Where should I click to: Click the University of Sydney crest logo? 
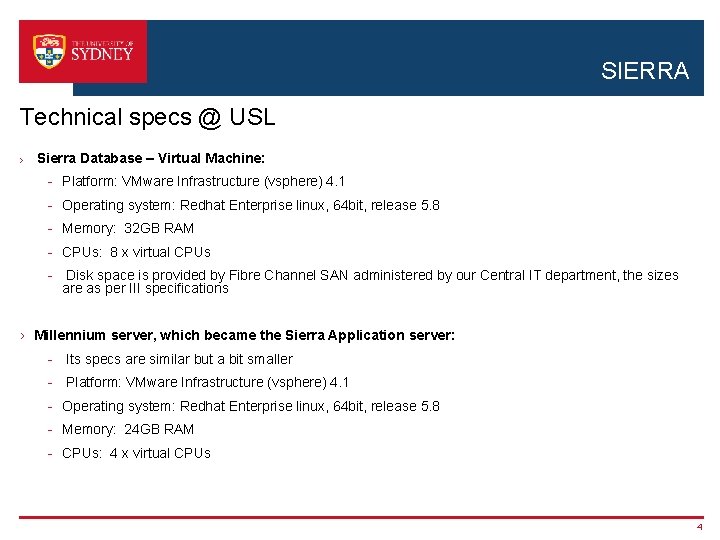point(49,51)
